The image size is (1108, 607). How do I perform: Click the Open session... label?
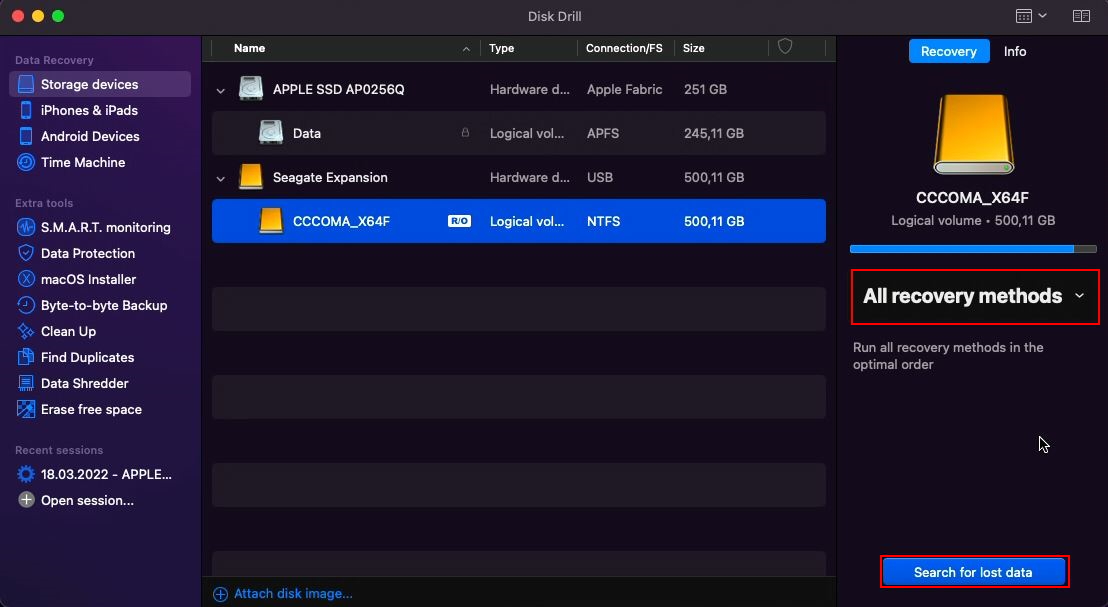(x=87, y=500)
